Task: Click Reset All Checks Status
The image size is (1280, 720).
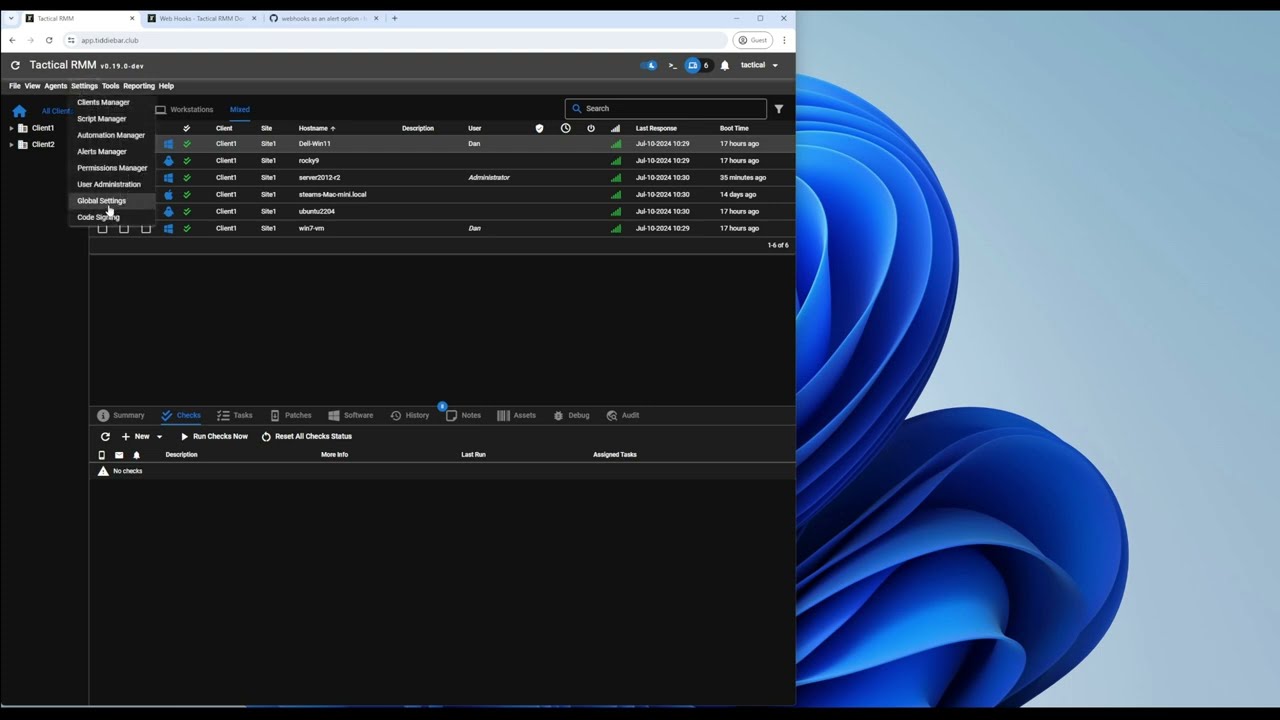Action: 307,437
